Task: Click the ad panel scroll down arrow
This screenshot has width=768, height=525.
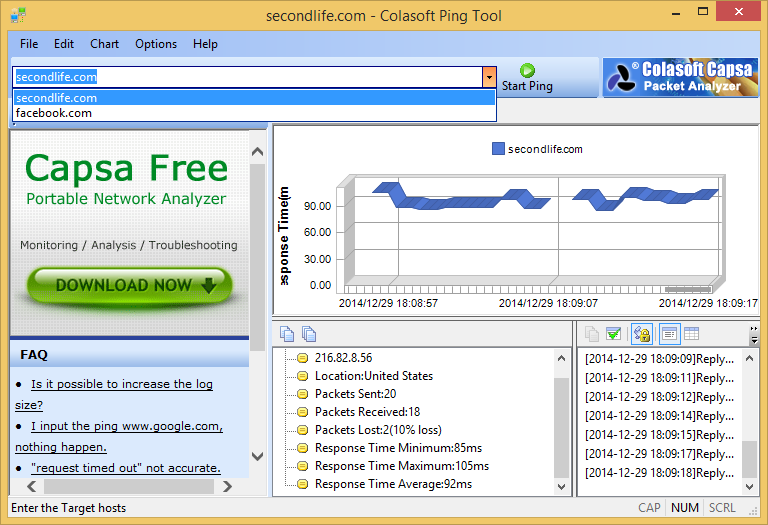Action: click(257, 456)
